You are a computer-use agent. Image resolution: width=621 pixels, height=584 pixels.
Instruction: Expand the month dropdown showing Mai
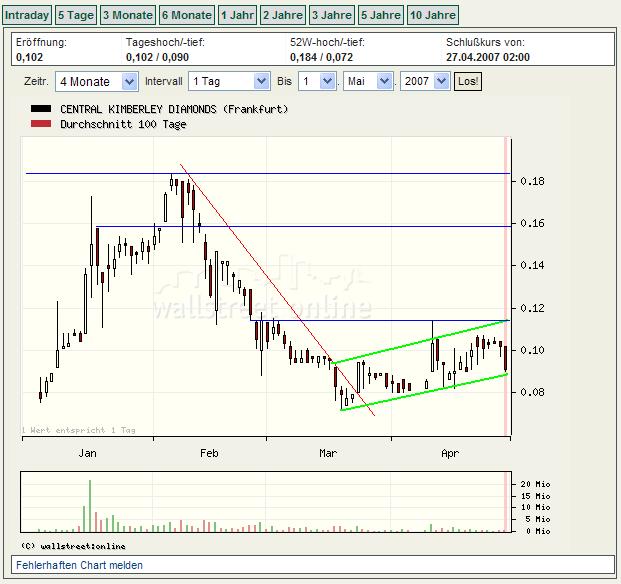tap(368, 81)
